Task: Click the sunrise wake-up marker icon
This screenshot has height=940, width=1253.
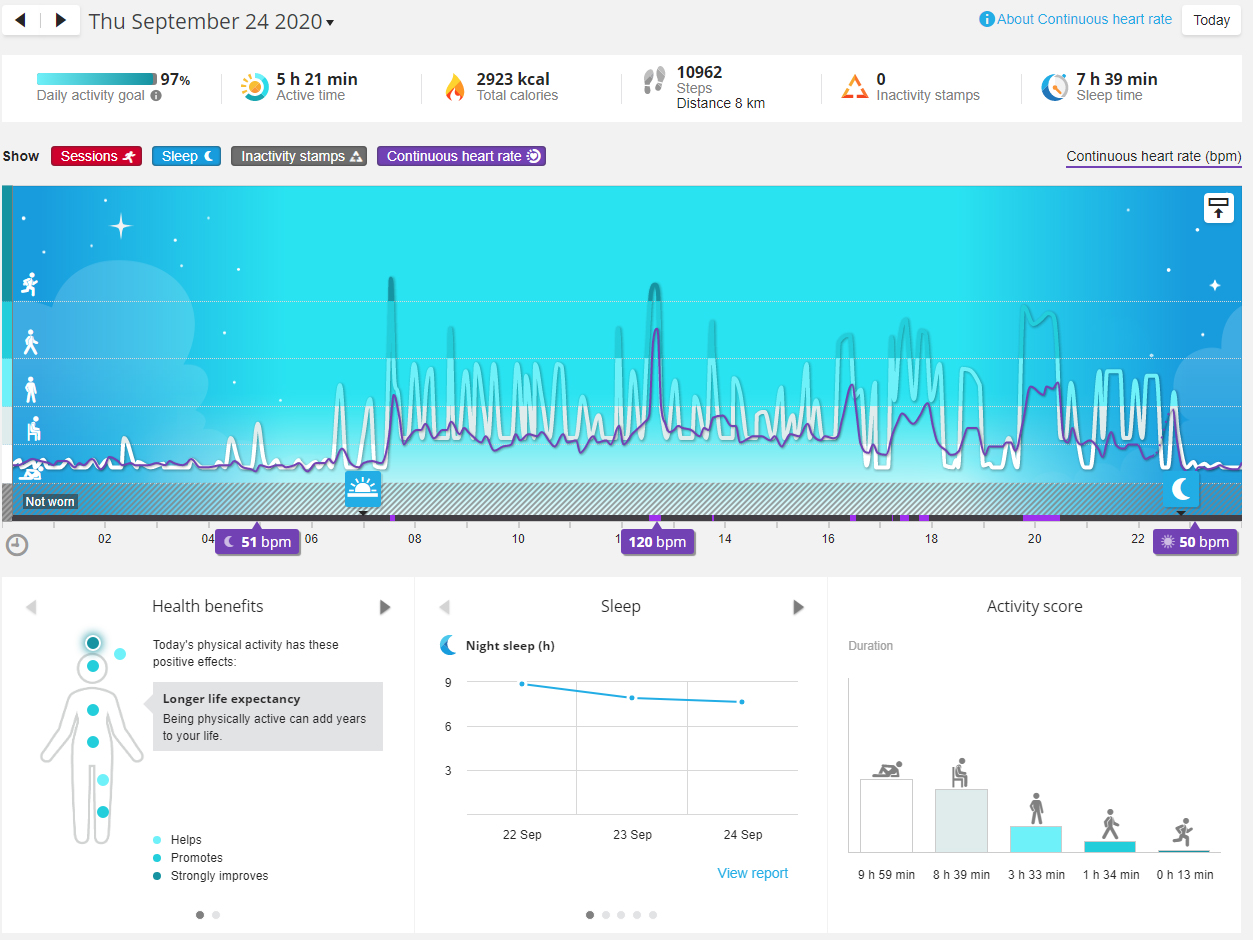Action: click(x=363, y=489)
